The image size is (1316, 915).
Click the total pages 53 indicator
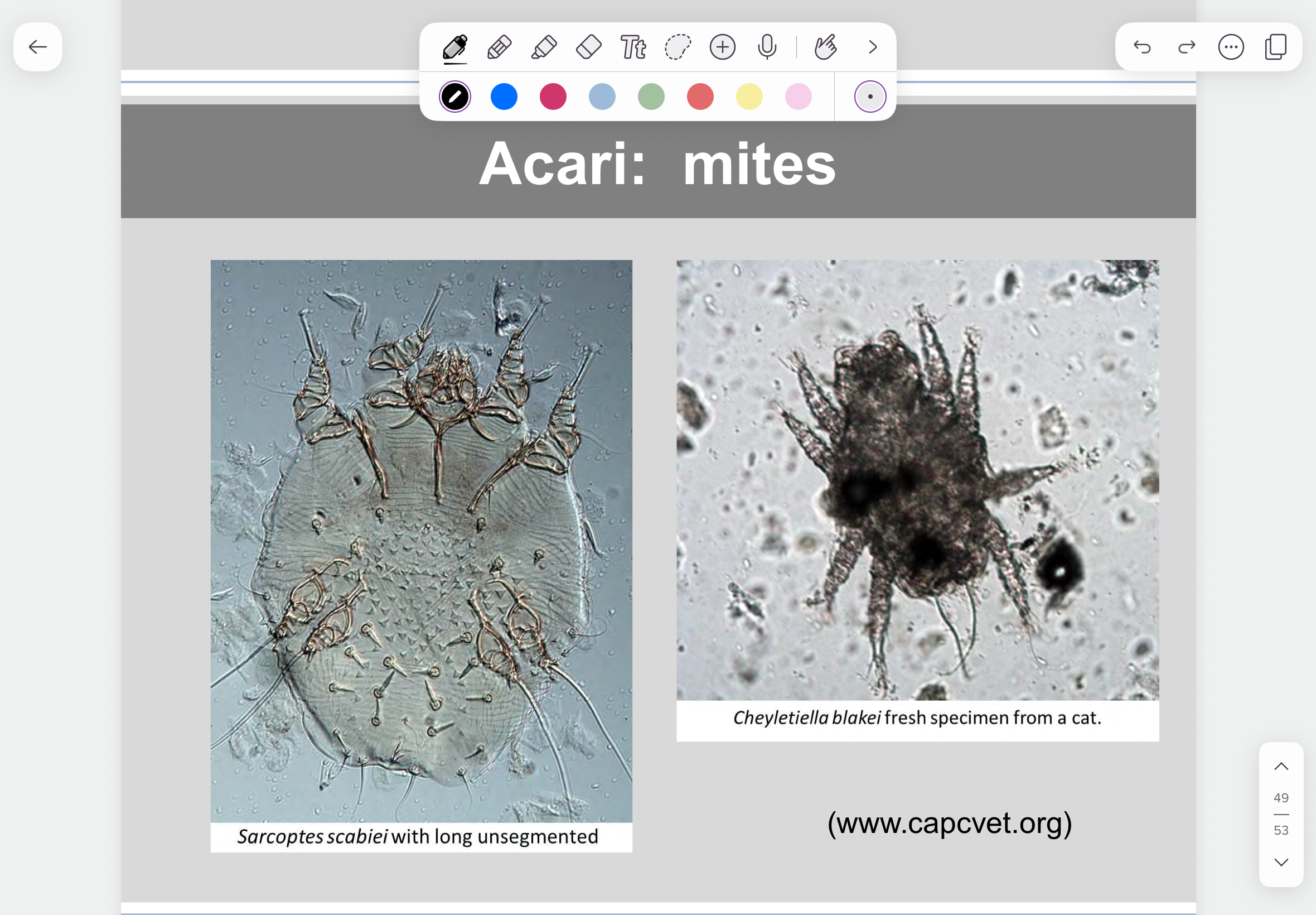(x=1281, y=830)
